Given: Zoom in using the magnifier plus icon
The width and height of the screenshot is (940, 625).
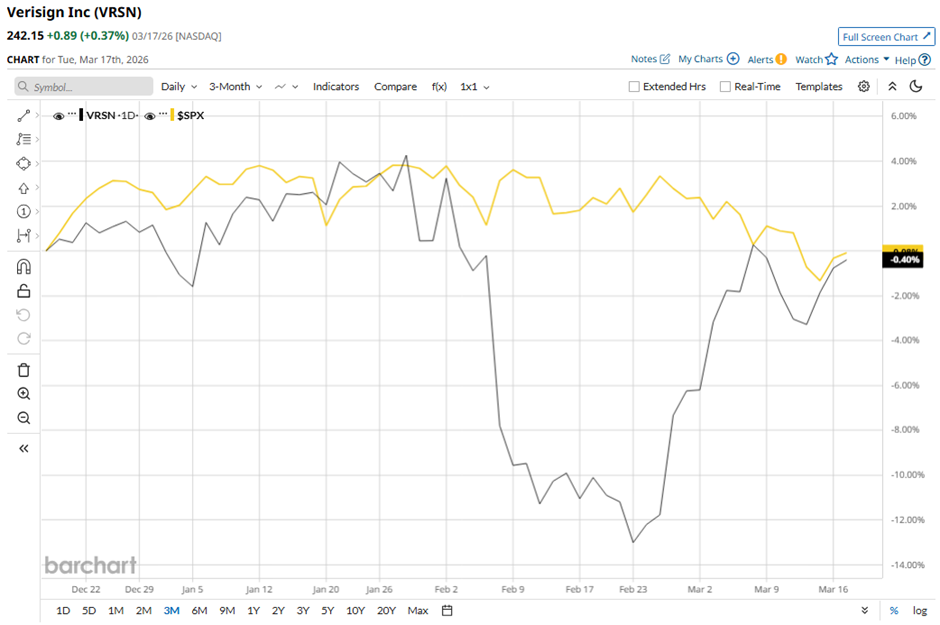Looking at the screenshot, I should 24,394.
